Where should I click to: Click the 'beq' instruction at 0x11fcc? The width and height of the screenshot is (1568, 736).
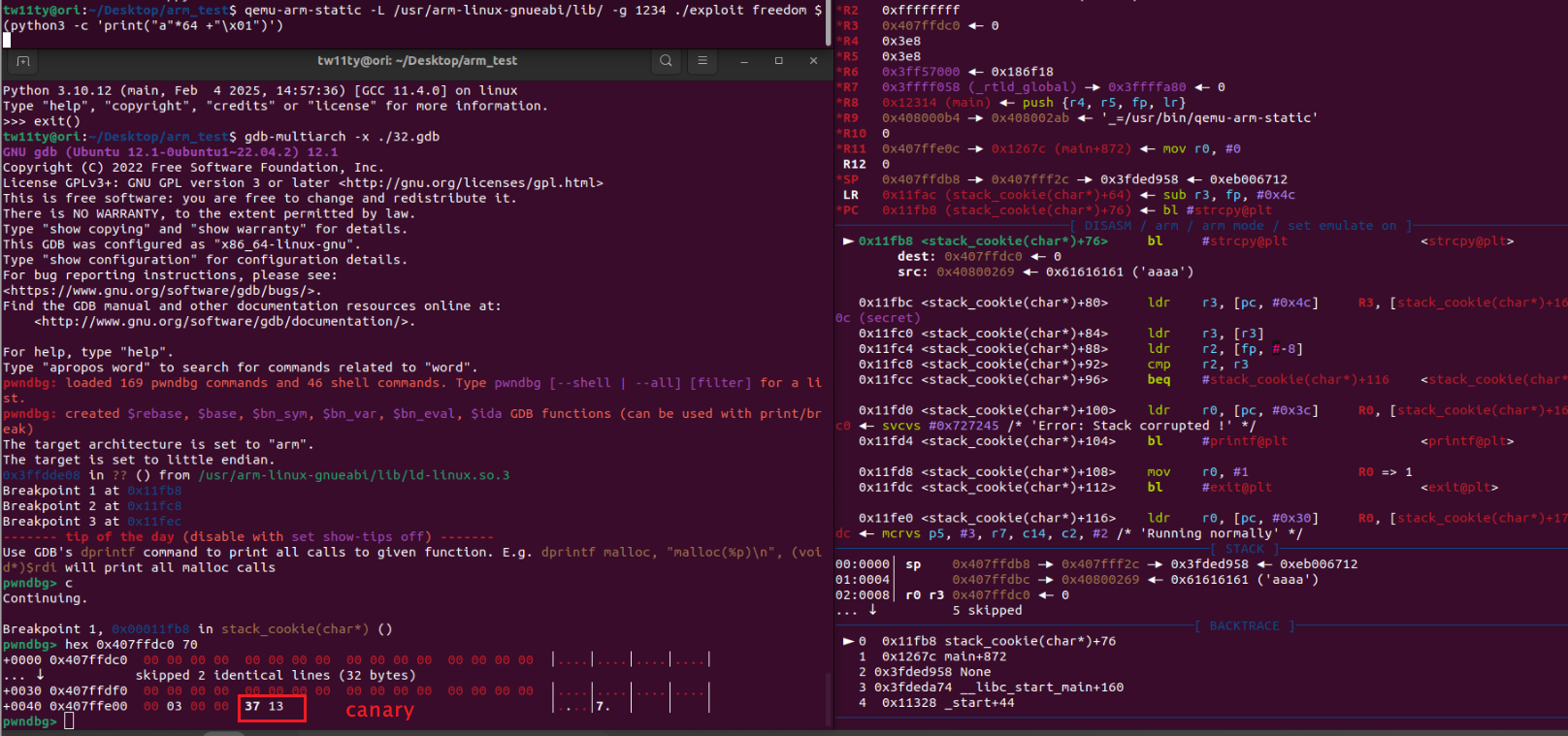1160,380
